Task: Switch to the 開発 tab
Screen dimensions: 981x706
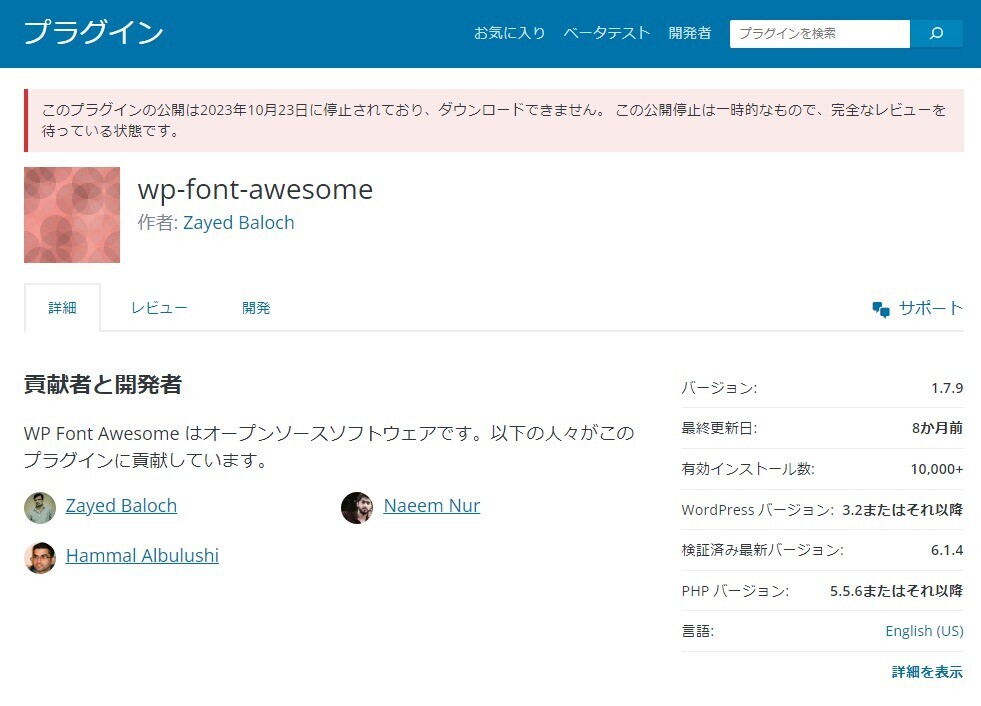Action: (256, 307)
